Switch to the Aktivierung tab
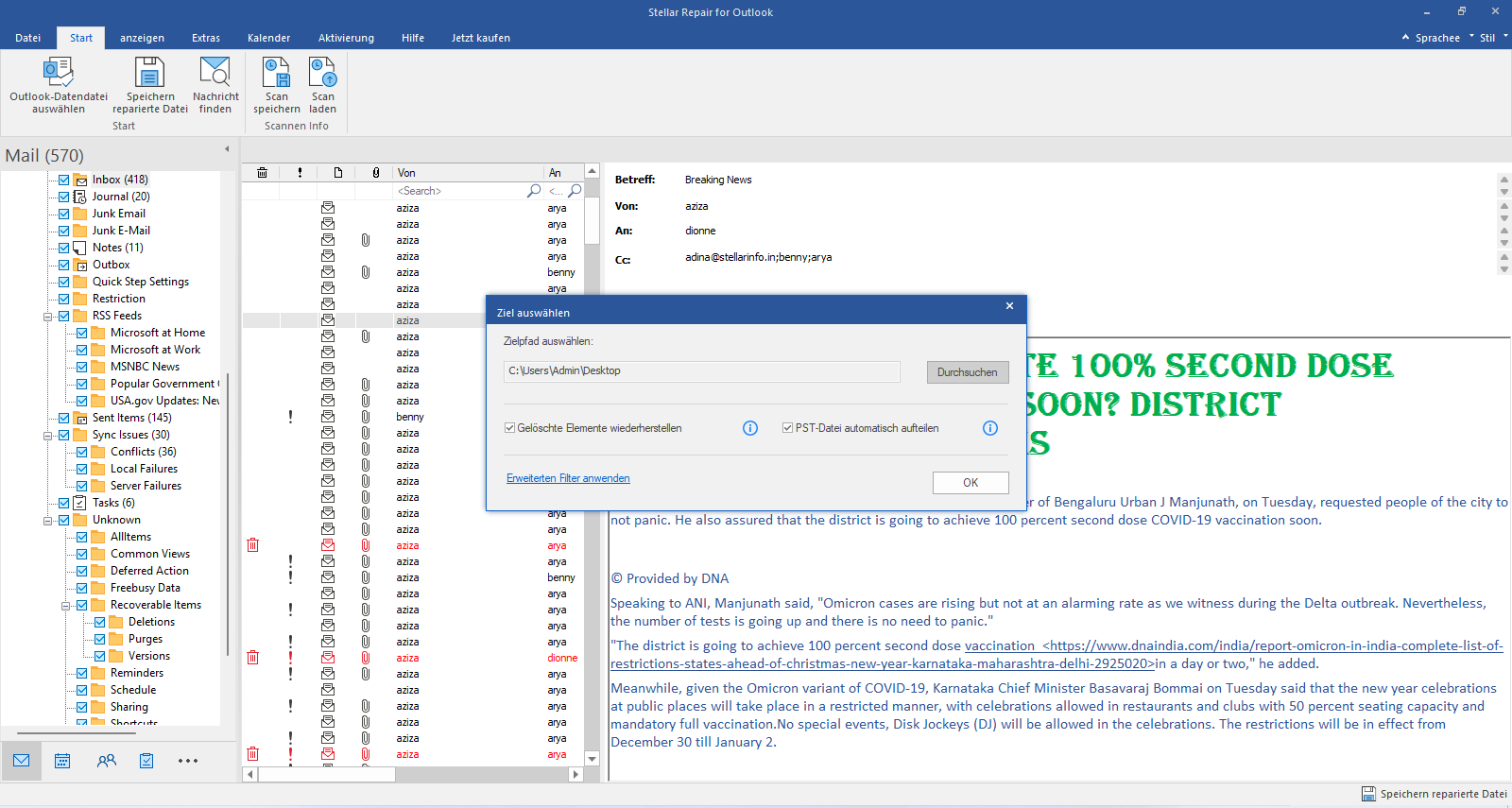Viewport: 1512px width, 808px height. (x=346, y=38)
